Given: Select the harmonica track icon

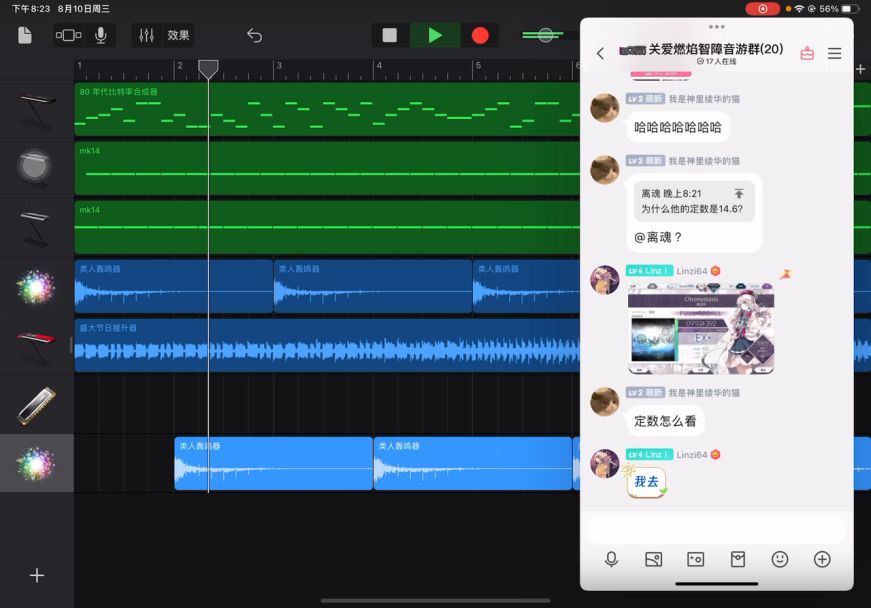Looking at the screenshot, I should 36,405.
